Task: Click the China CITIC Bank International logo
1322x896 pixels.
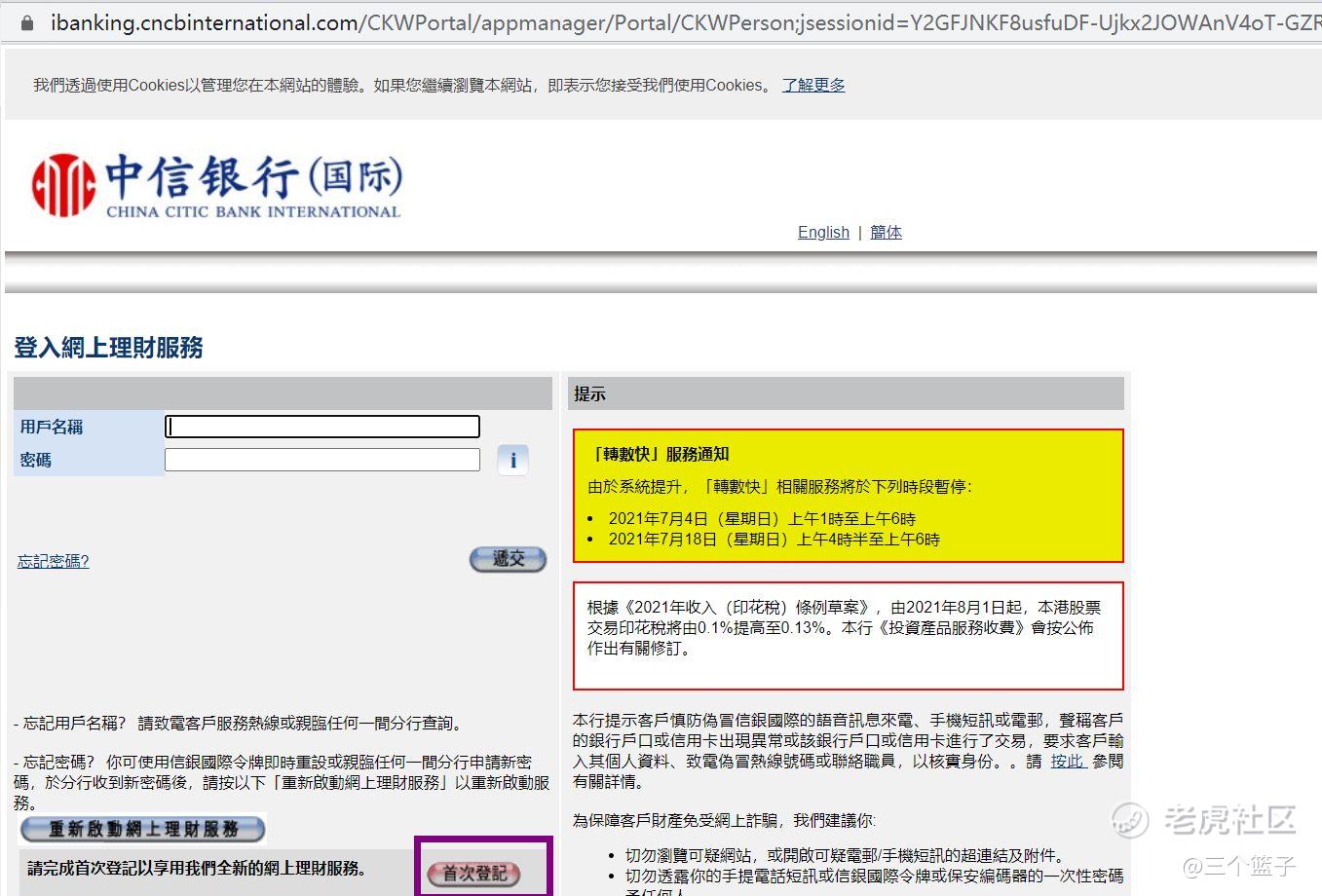Action: [x=216, y=184]
